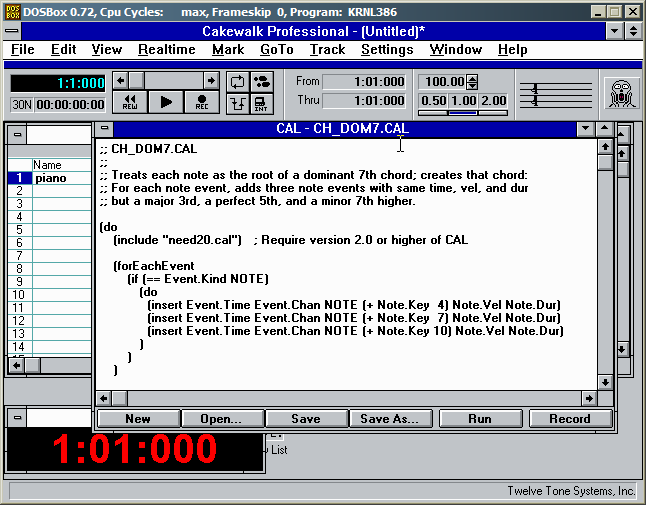Click the screaming face panic button
Screen dimensions: 646x505
(622, 94)
